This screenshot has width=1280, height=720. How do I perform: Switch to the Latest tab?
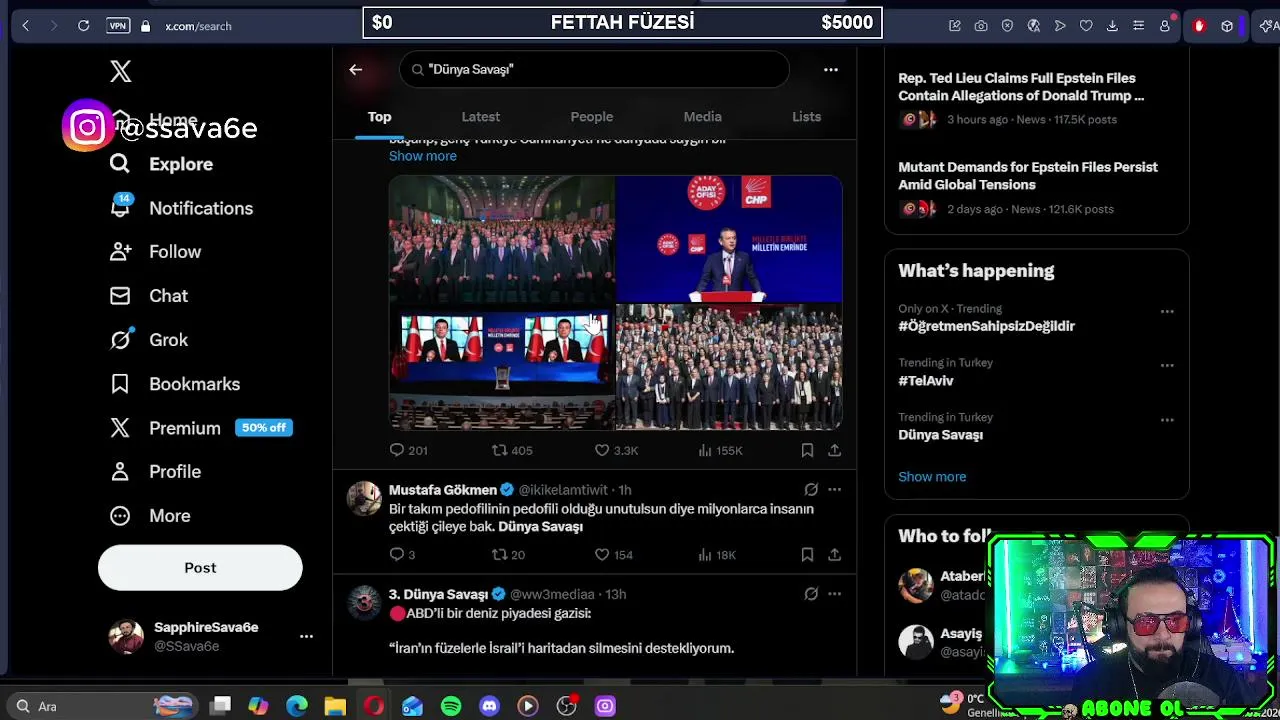(x=480, y=117)
